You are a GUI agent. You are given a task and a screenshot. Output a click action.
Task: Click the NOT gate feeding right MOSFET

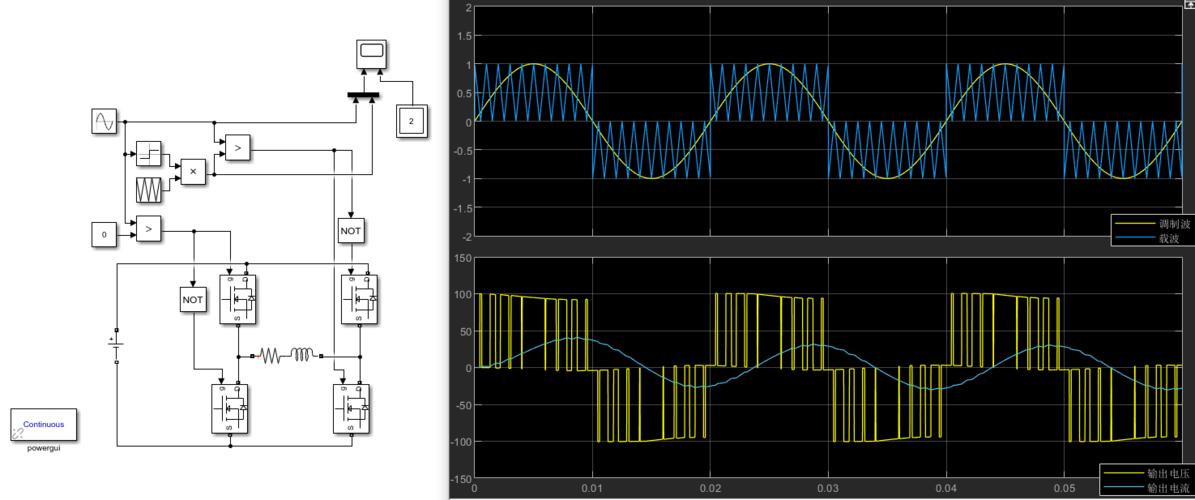pyautogui.click(x=350, y=230)
